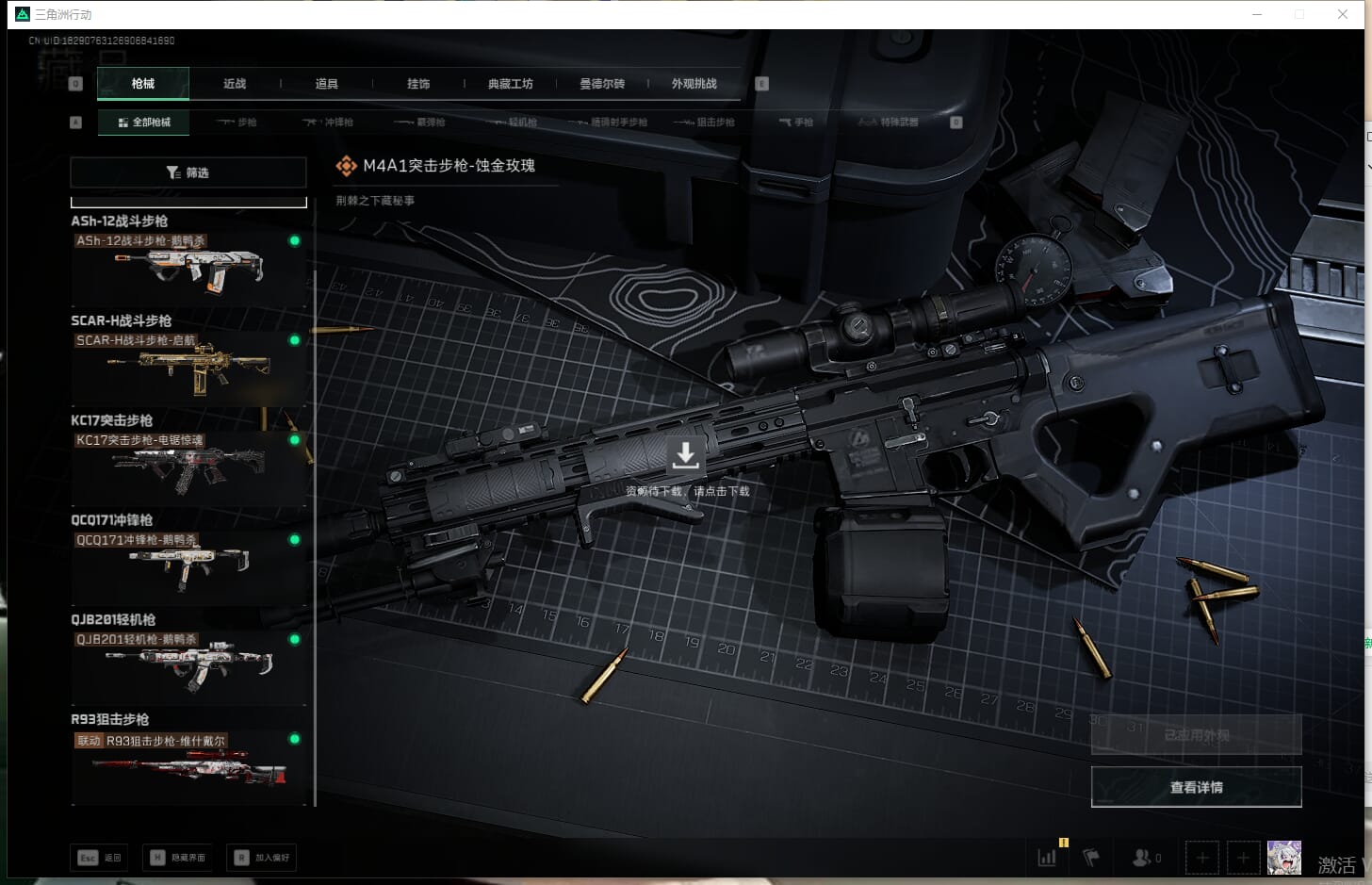This screenshot has height=885, width=1372.
Task: Go to the 典藏工坊 tab
Action: 511,84
